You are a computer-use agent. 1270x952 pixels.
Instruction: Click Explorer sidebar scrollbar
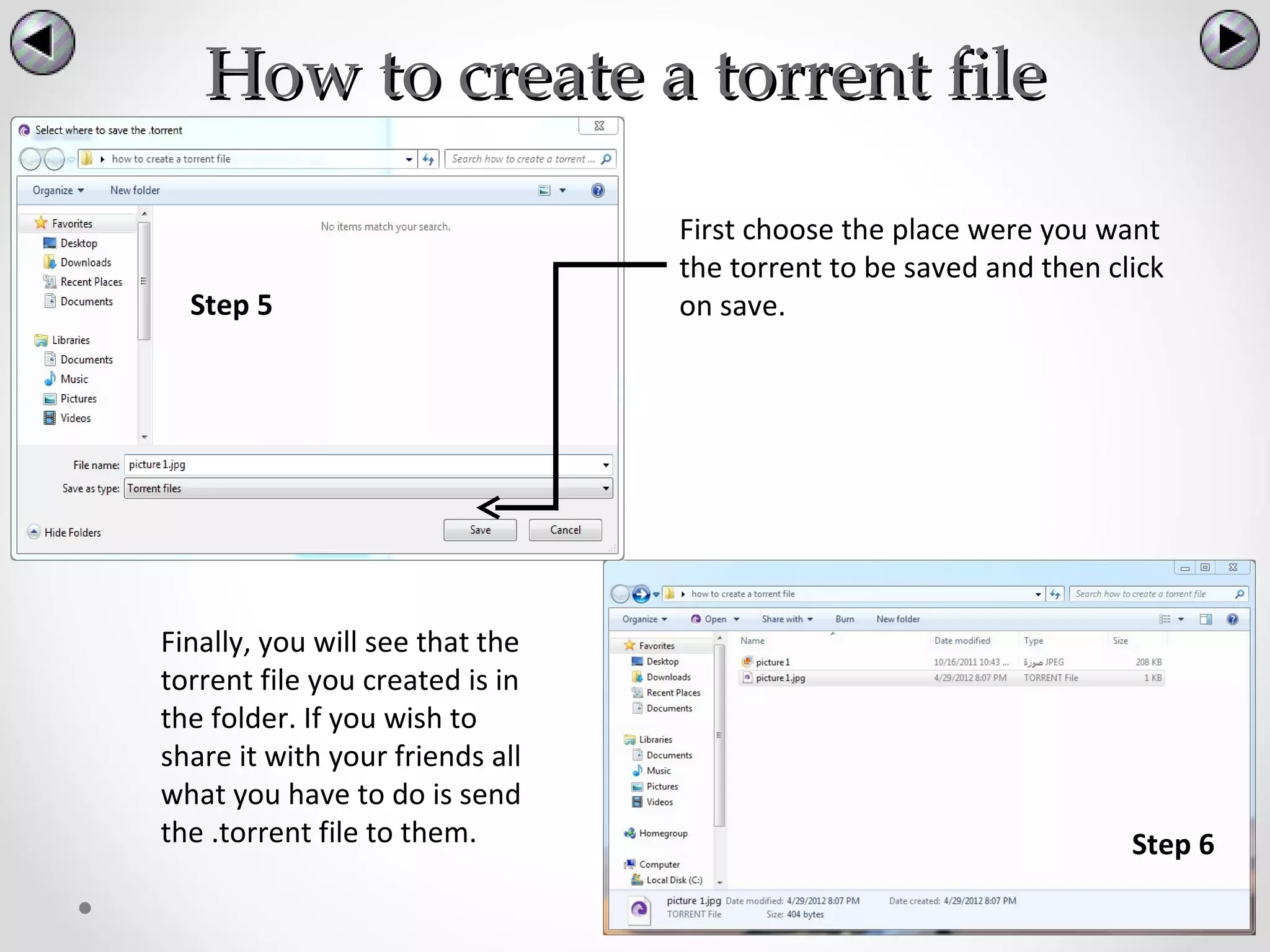click(719, 736)
